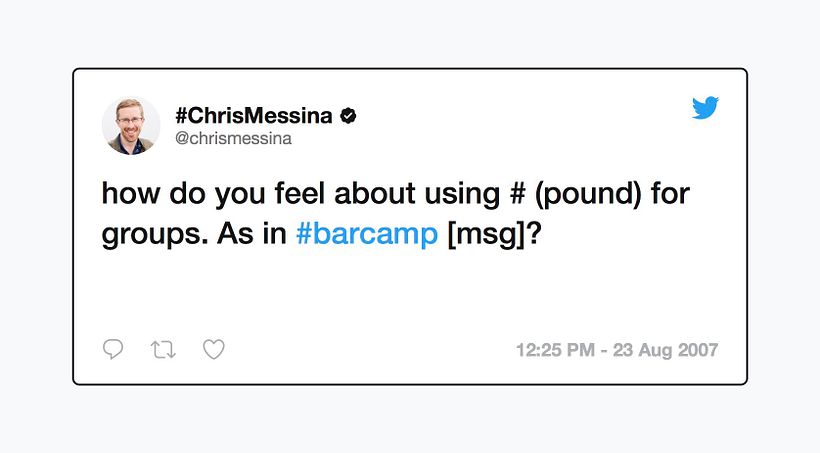Visit the @chrismessina handle
820x453 pixels.
[233, 139]
